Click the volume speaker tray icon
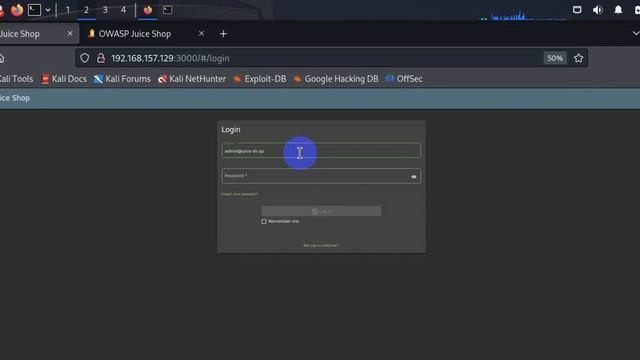 click(x=598, y=10)
